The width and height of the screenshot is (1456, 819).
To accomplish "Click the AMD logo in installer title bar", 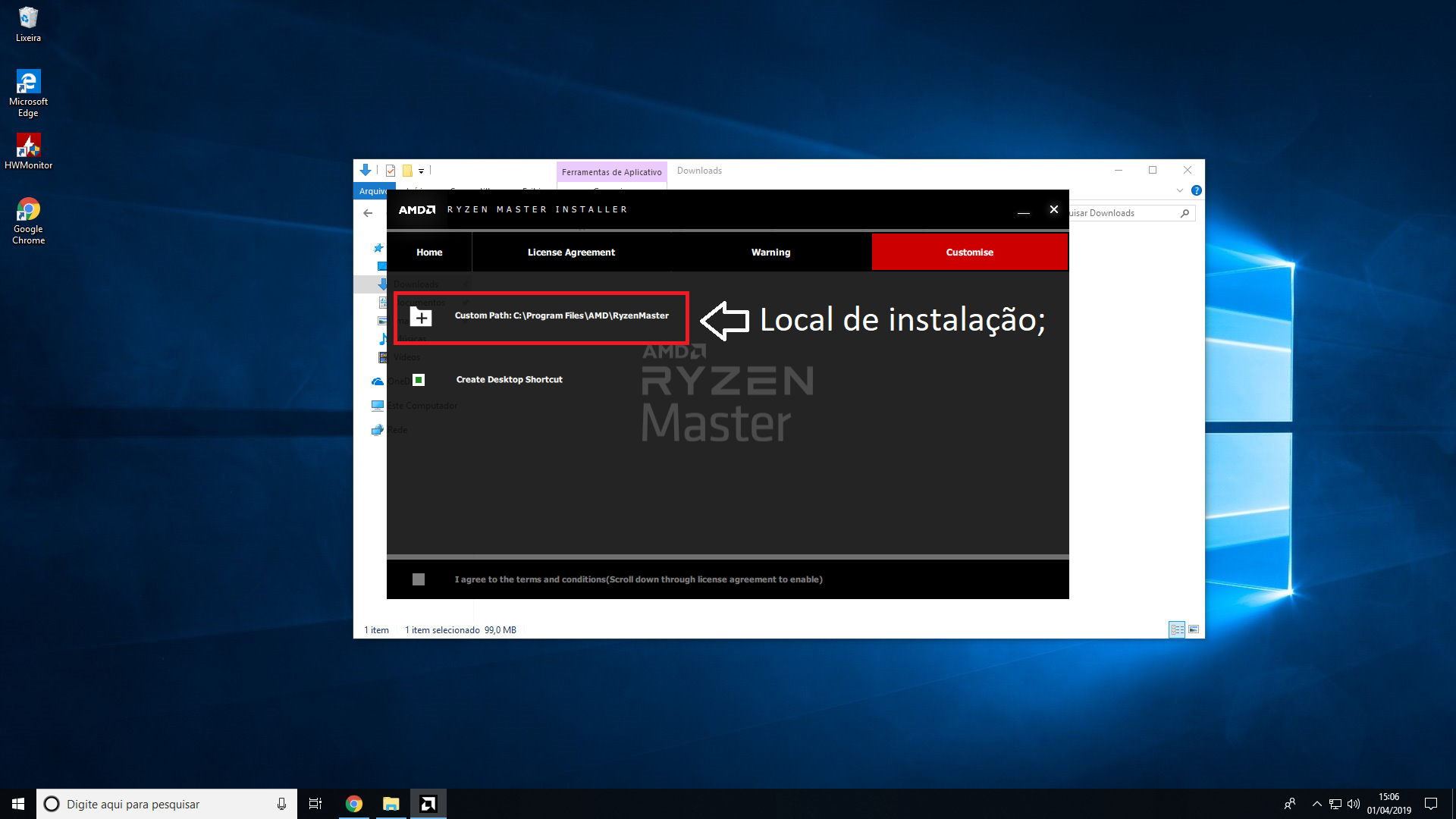I will click(417, 210).
